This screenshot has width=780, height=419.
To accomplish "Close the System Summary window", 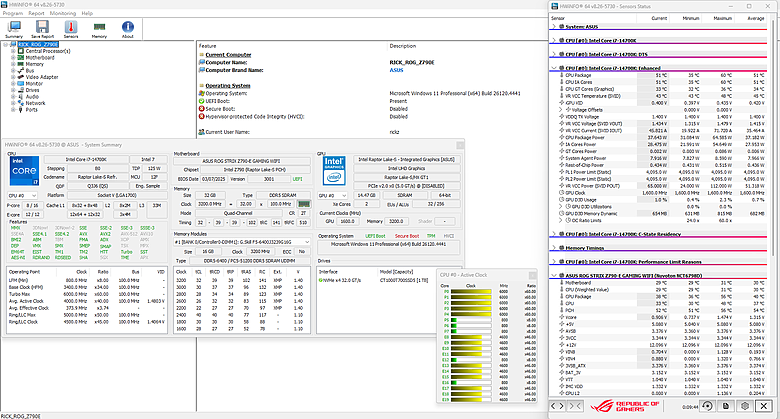I will point(460,145).
